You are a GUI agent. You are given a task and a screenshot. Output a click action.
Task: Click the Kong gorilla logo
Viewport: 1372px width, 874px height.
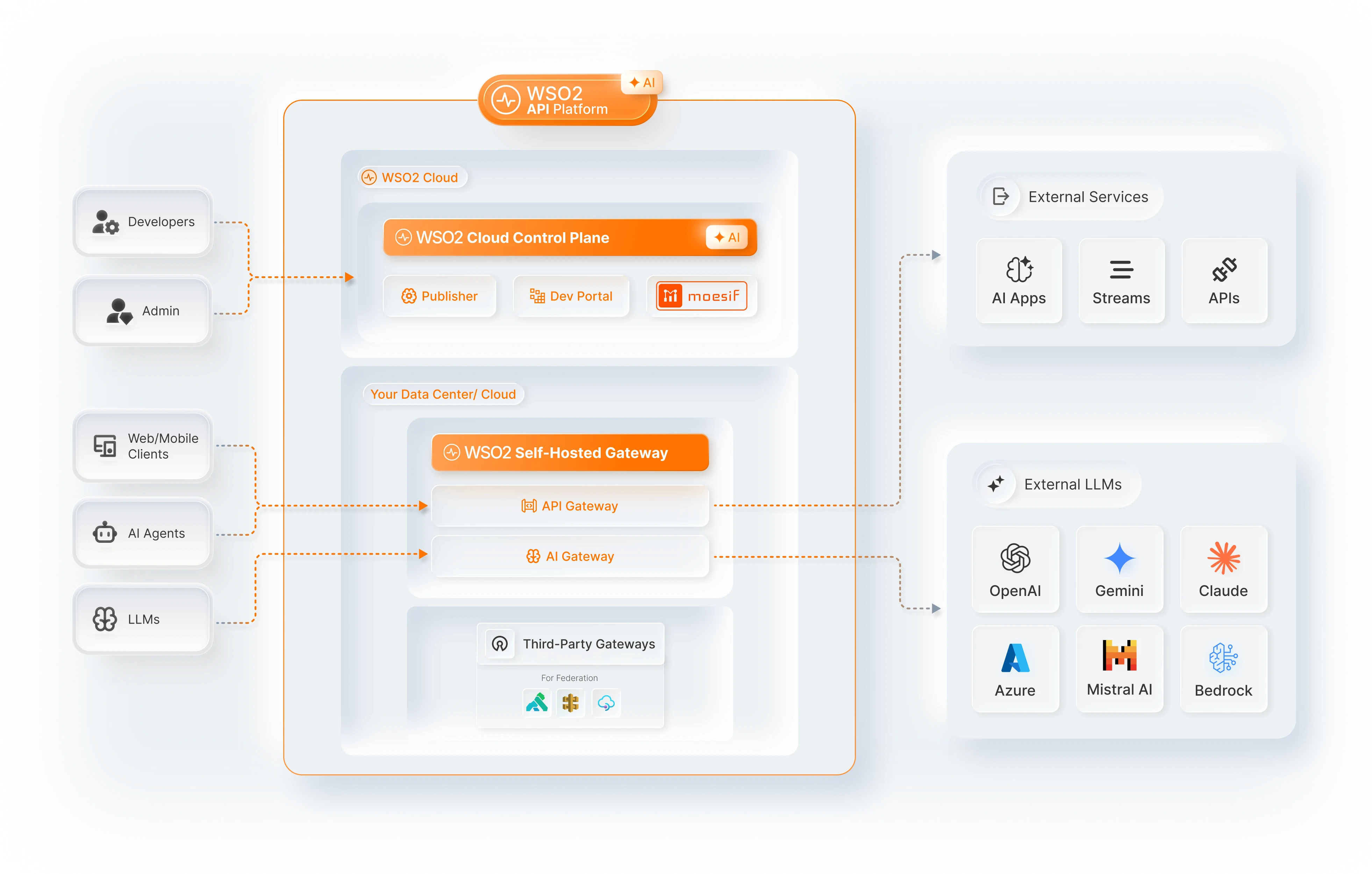coord(537,703)
